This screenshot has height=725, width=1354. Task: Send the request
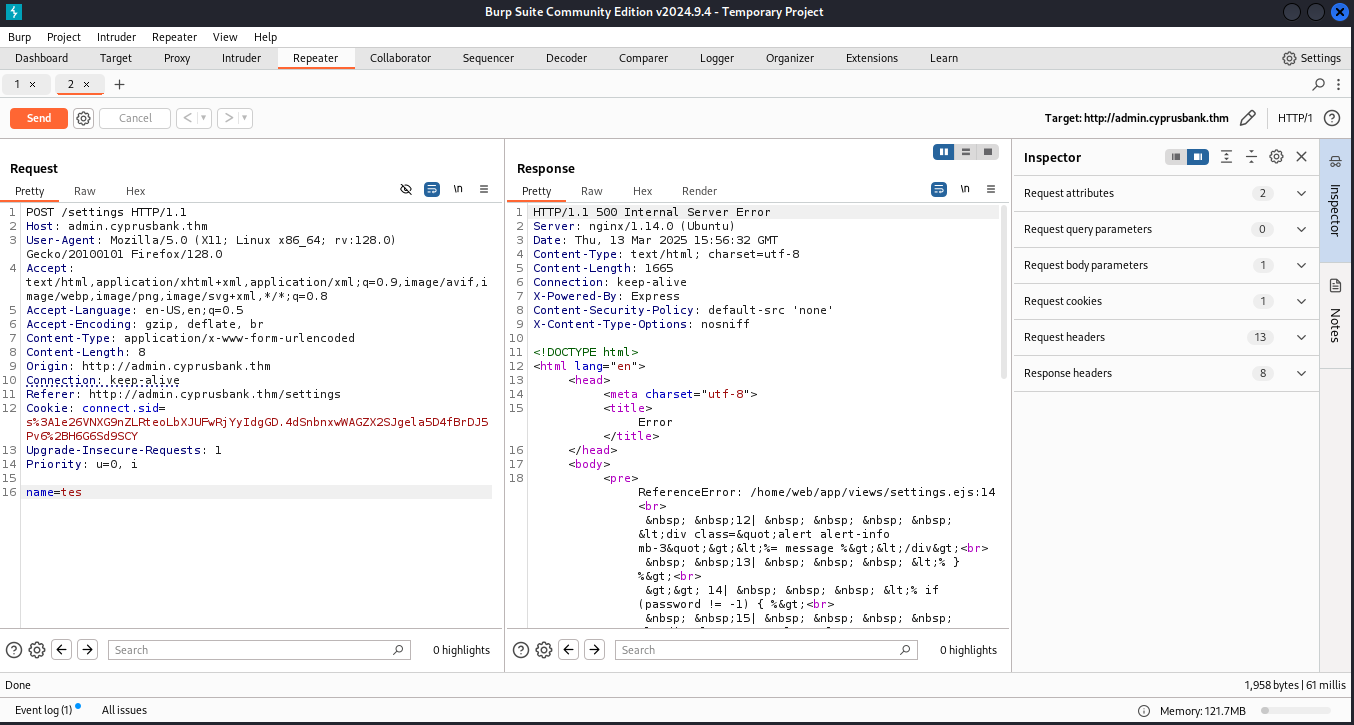coord(39,118)
